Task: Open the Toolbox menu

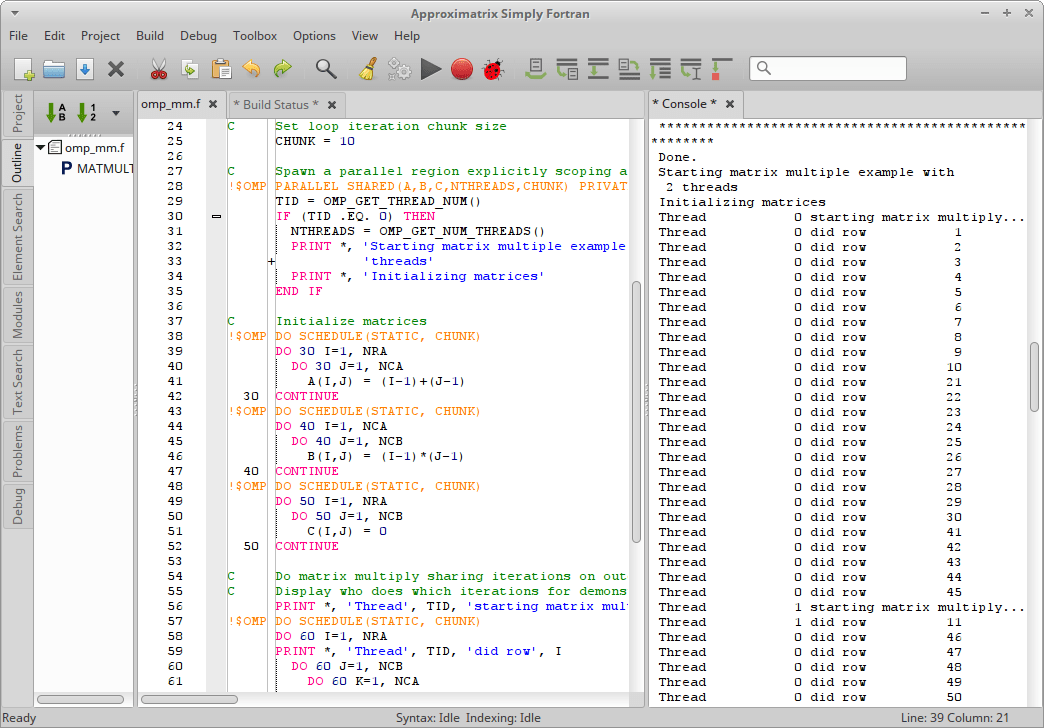Action: click(255, 36)
